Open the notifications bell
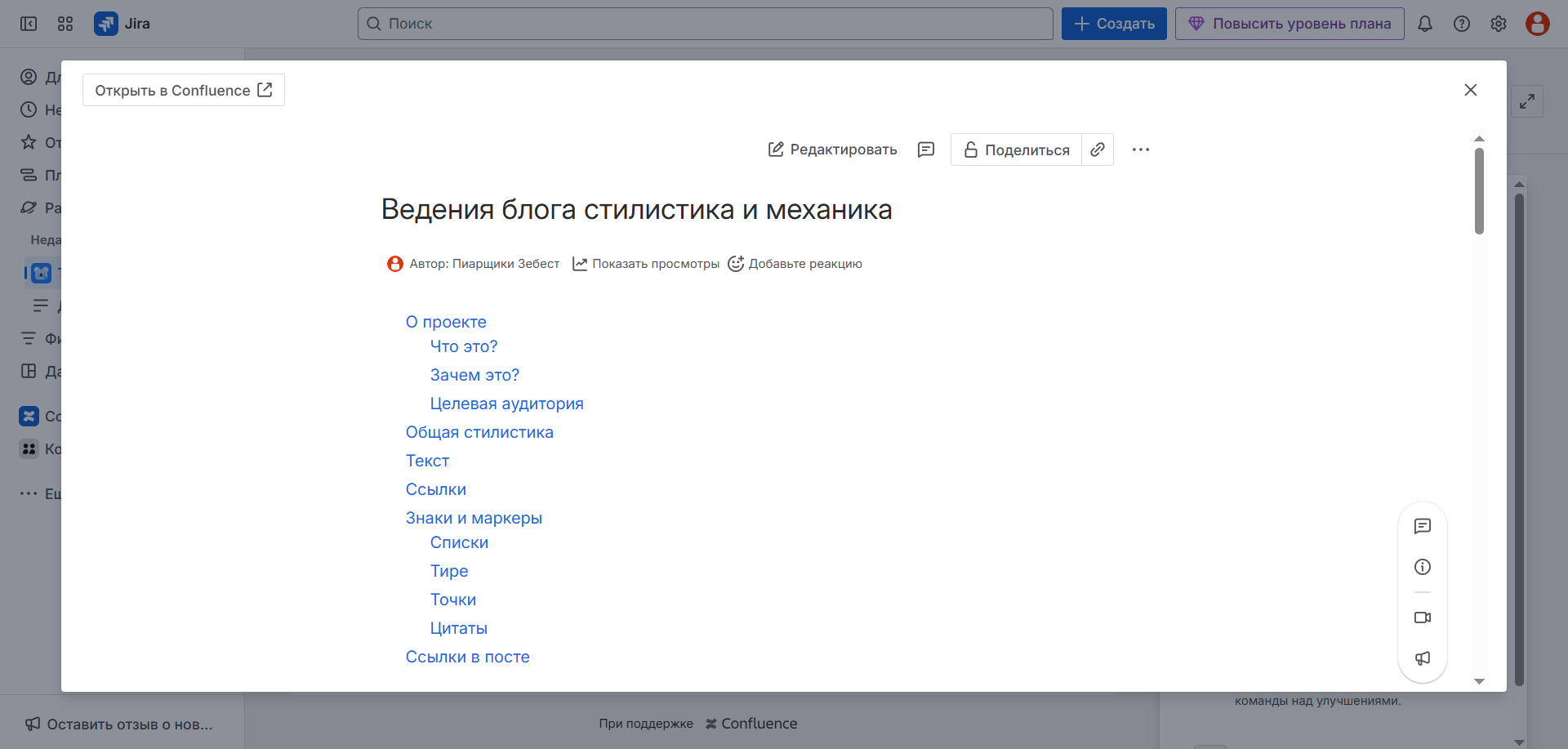This screenshot has height=749, width=1568. (1425, 24)
